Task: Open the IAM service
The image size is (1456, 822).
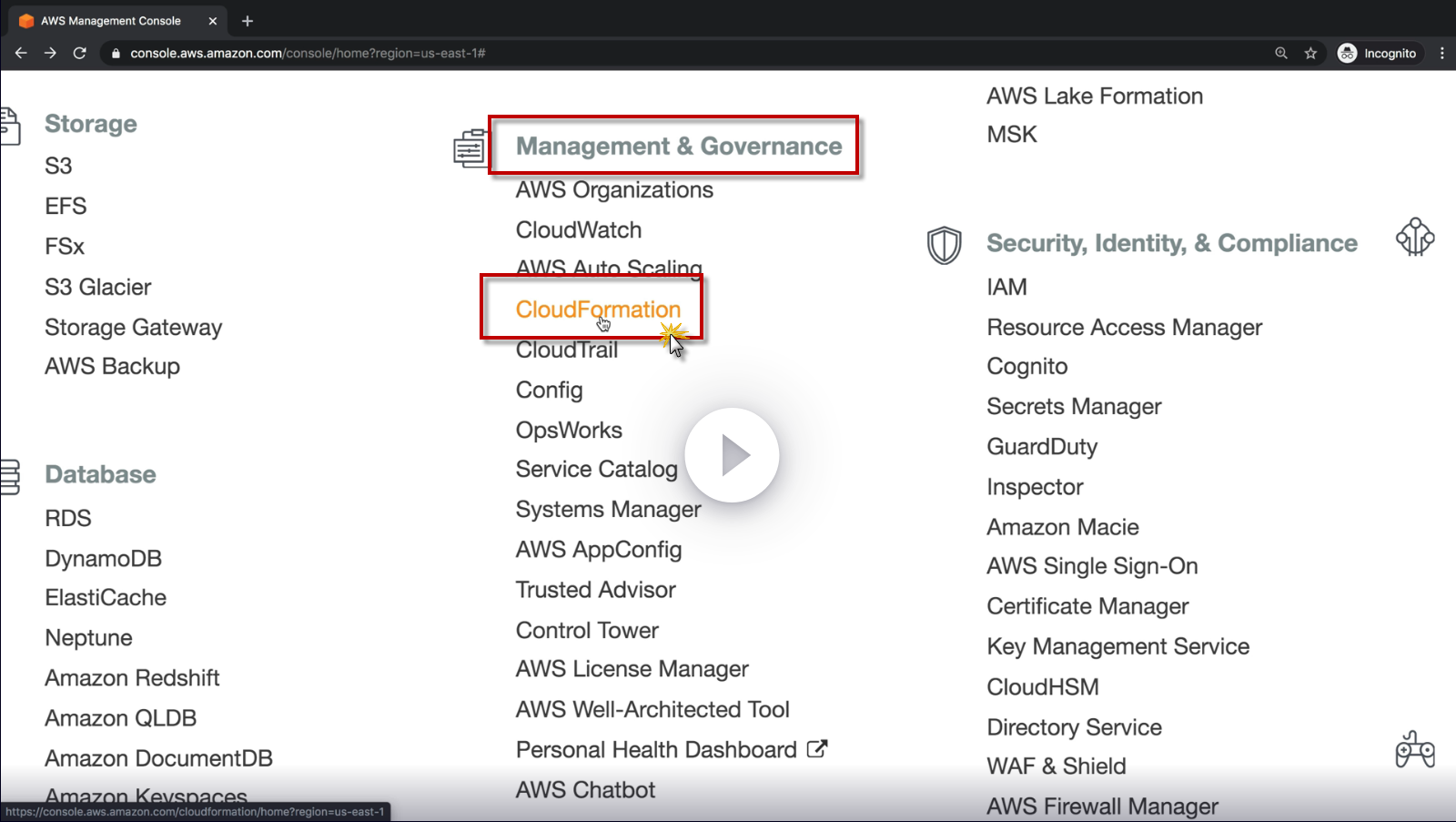Action: click(x=1007, y=287)
